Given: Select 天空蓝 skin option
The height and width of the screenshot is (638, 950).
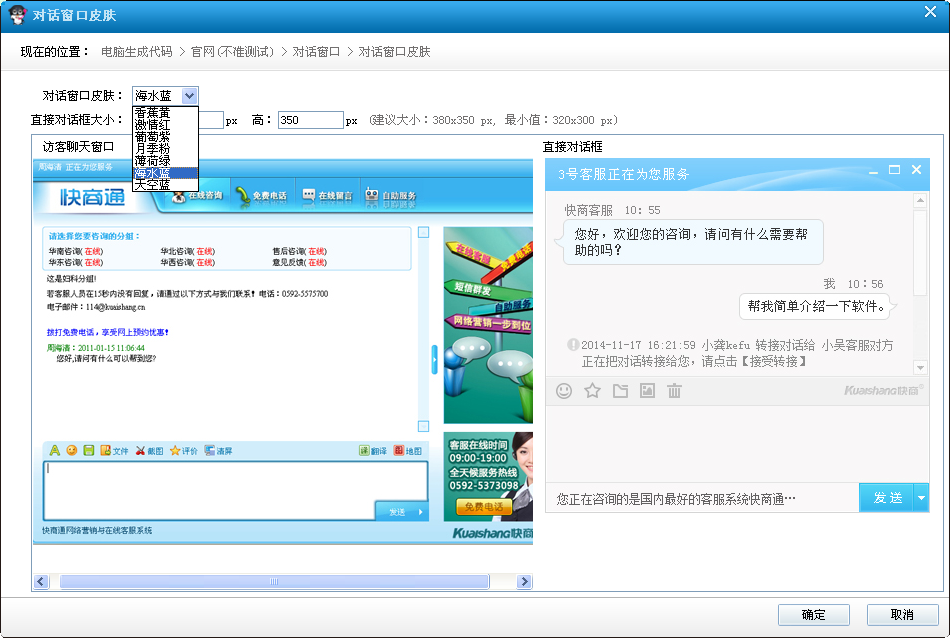Looking at the screenshot, I should (153, 184).
